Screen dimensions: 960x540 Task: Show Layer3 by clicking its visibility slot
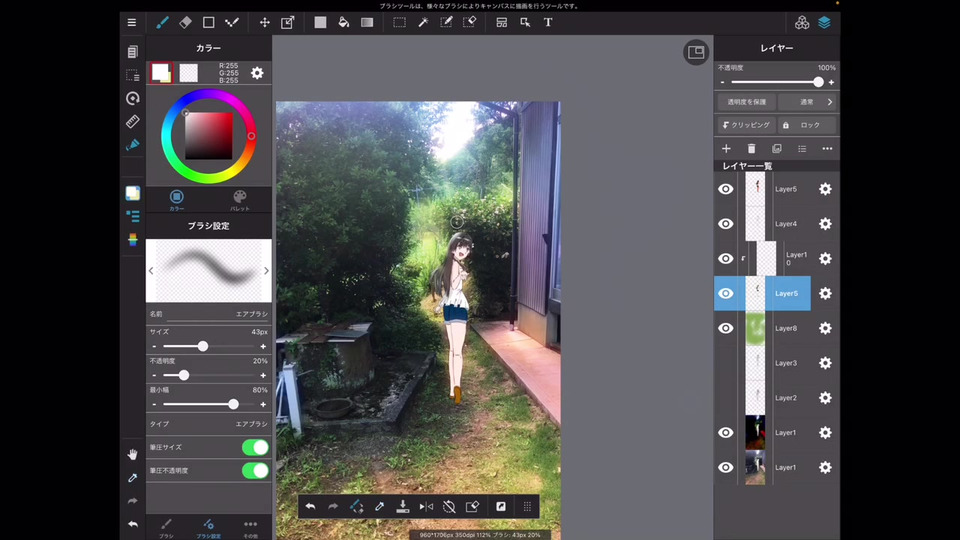pyautogui.click(x=726, y=363)
